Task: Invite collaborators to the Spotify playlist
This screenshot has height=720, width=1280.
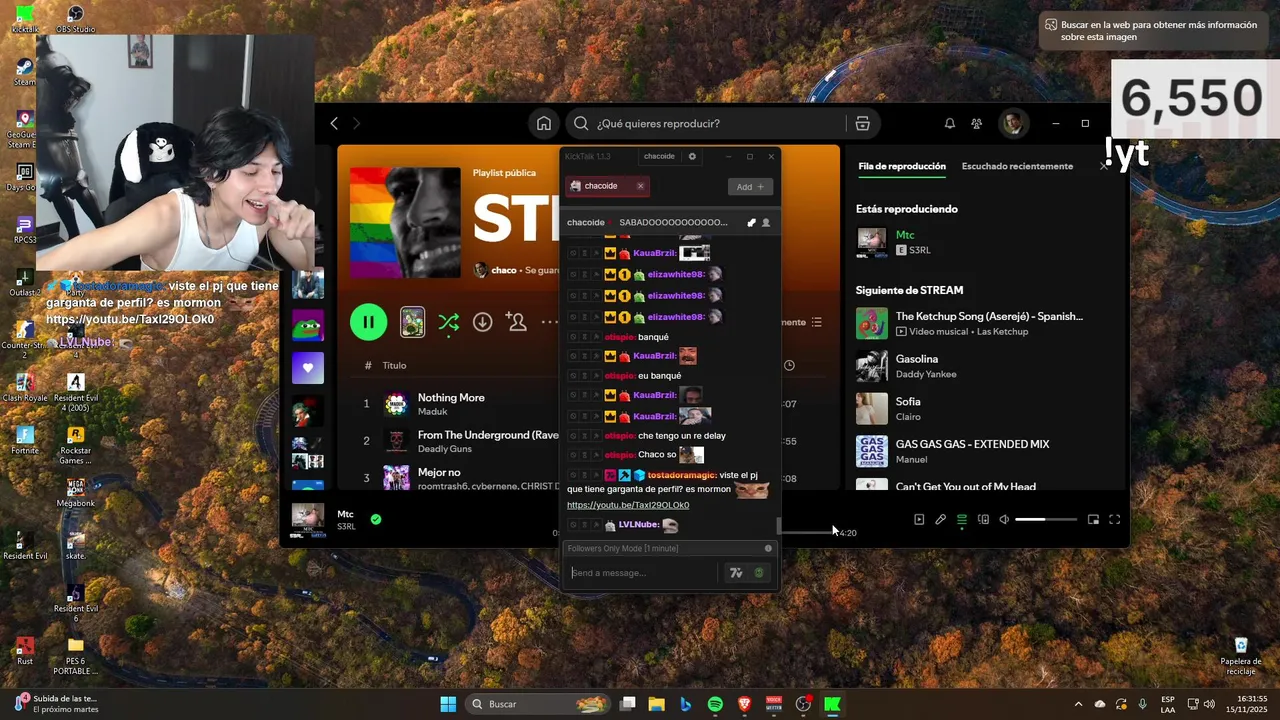Action: [516, 322]
